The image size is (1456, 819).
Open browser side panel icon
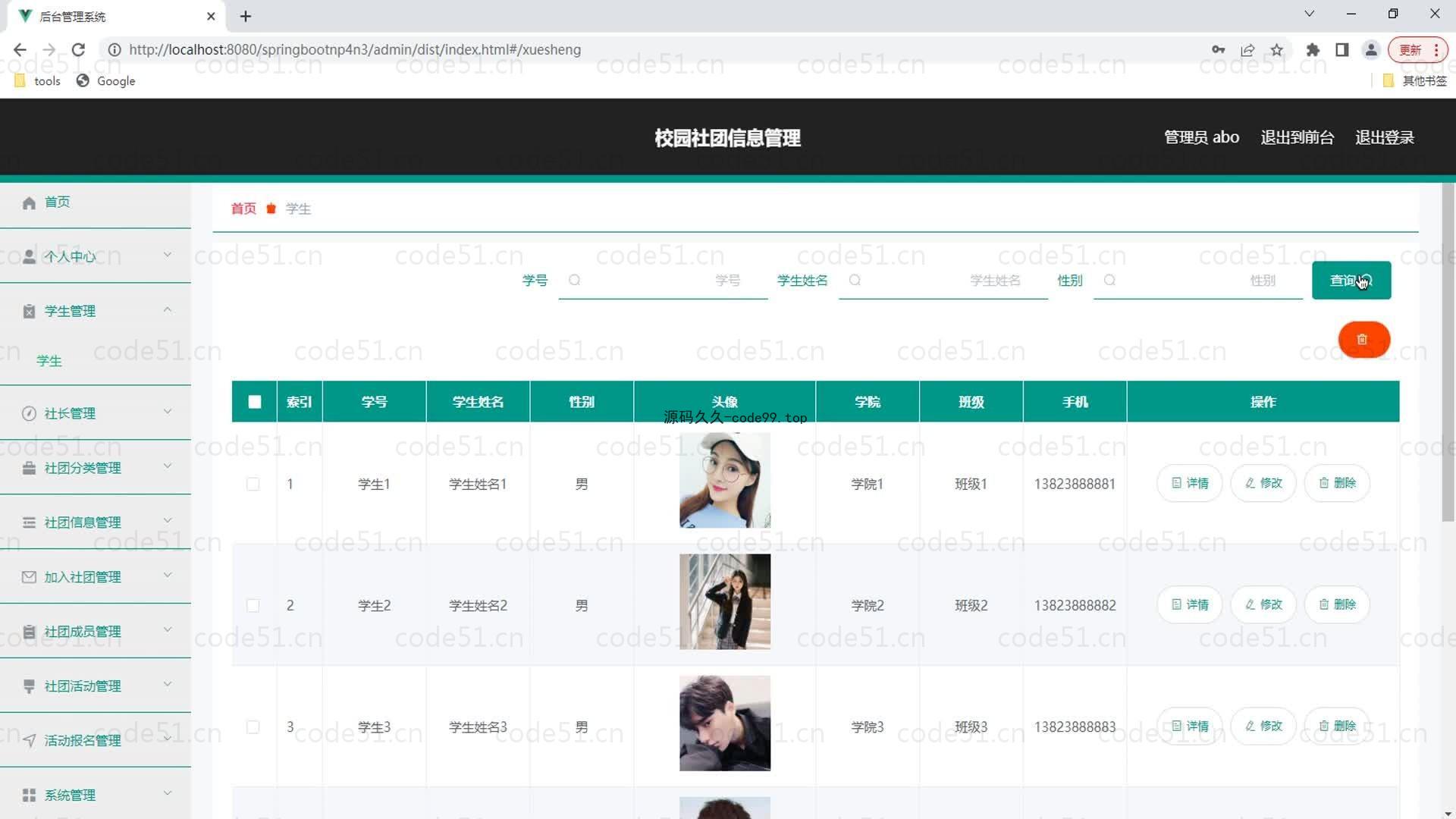[x=1341, y=50]
